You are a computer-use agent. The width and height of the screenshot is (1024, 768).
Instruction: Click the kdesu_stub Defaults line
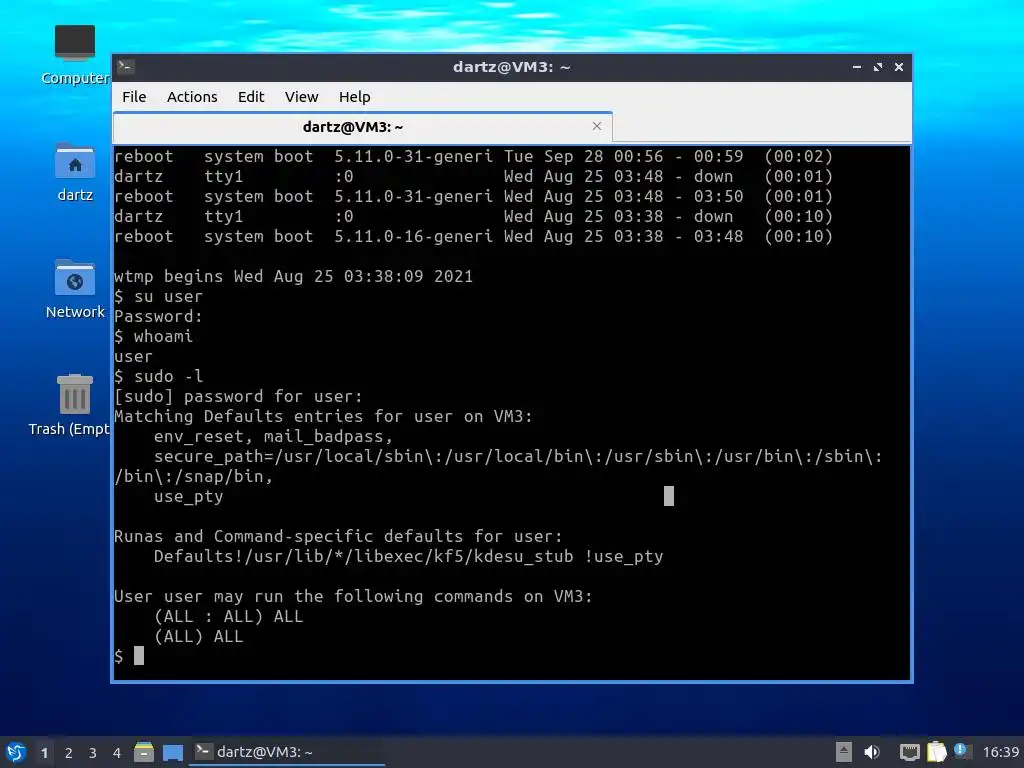coord(408,556)
